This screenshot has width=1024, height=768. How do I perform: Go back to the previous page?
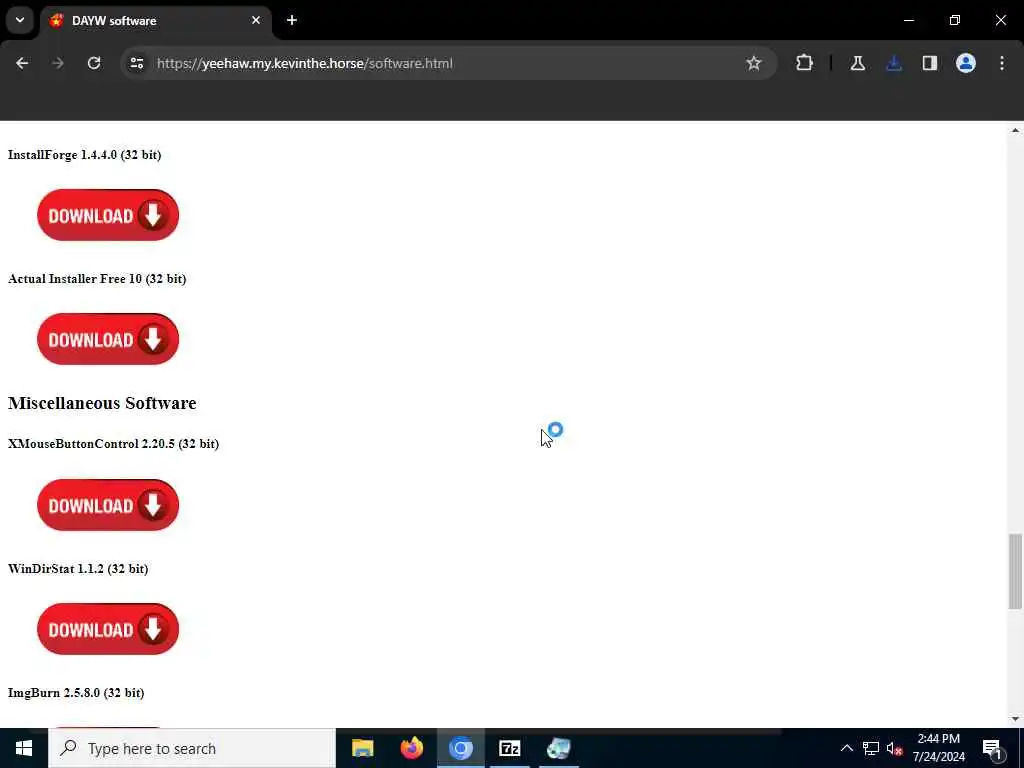tap(22, 63)
